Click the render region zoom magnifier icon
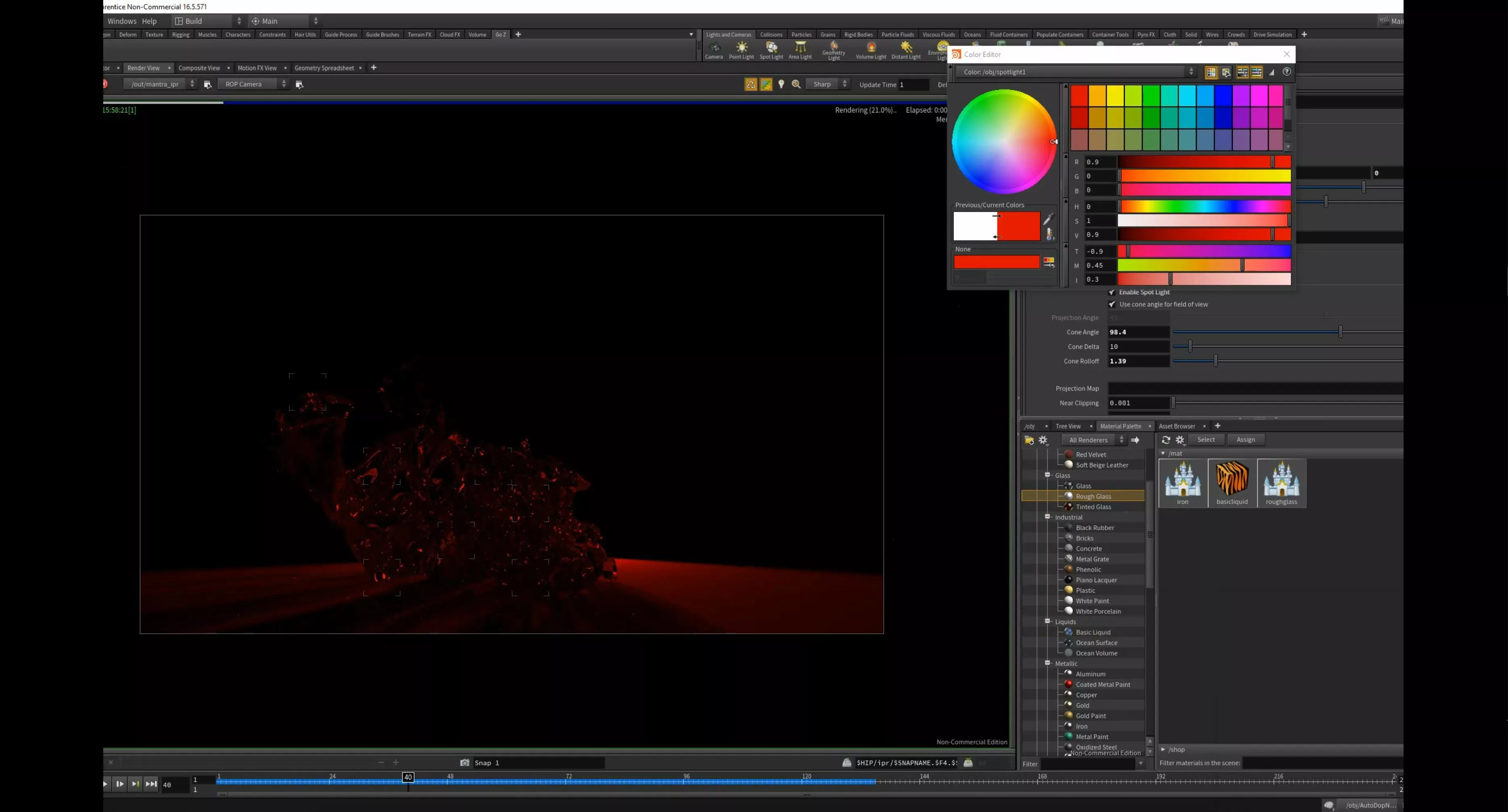 pyautogui.click(x=796, y=84)
